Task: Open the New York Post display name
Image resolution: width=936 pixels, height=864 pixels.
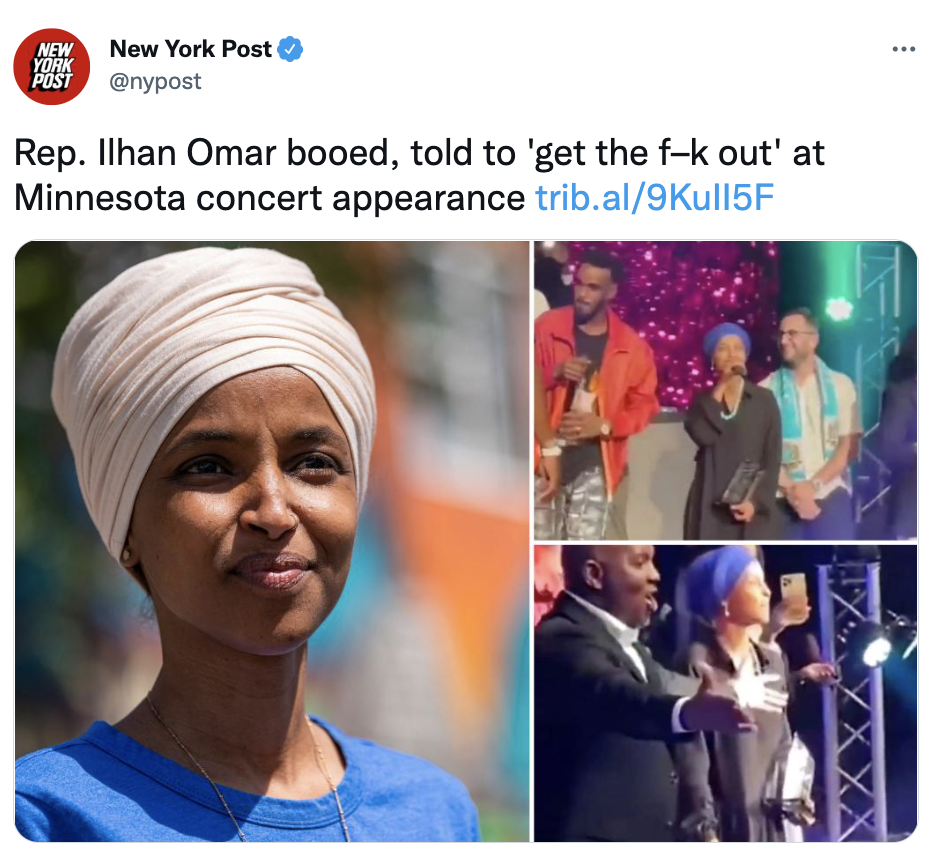Action: point(190,49)
